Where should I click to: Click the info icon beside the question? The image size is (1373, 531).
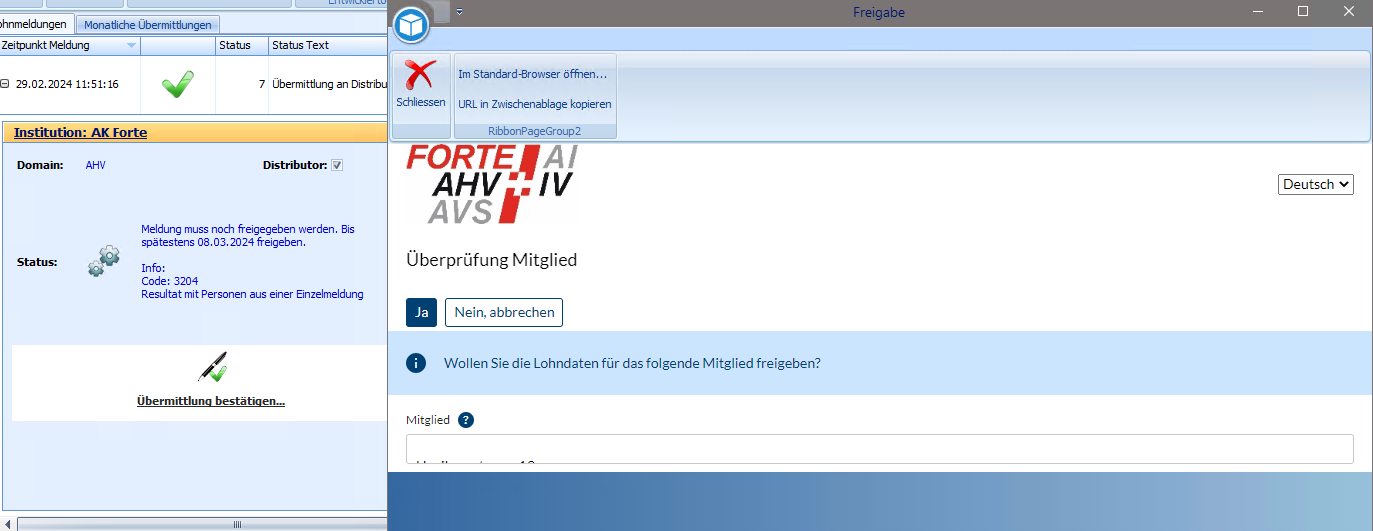[415, 363]
